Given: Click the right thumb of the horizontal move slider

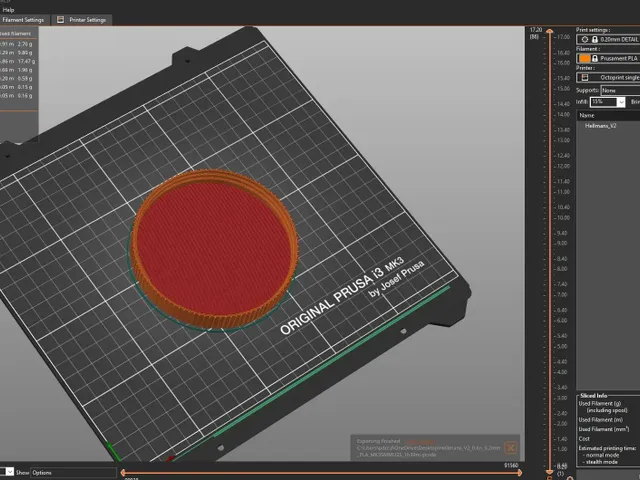Looking at the screenshot, I should click(520, 473).
